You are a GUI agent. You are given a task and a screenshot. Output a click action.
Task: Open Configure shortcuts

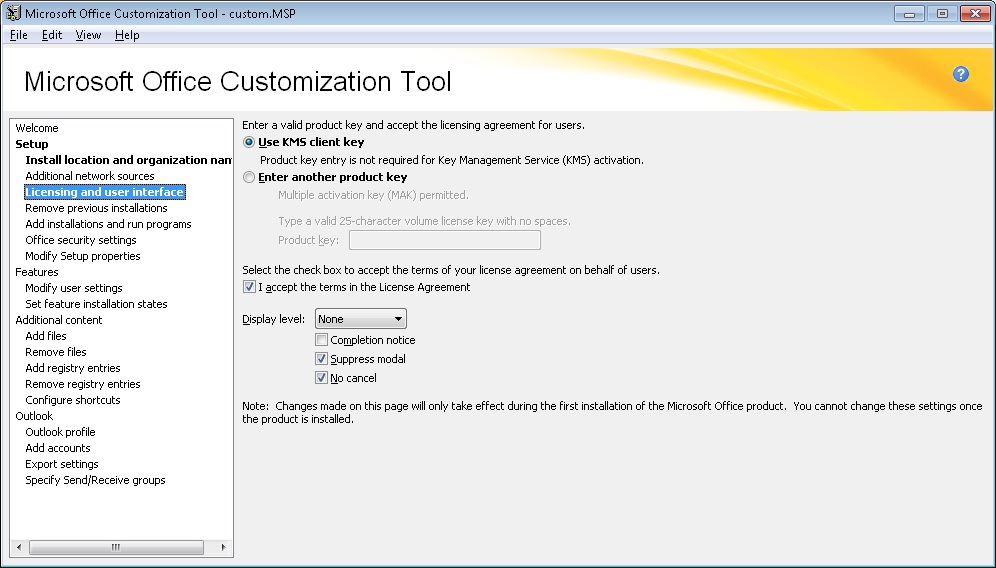72,400
